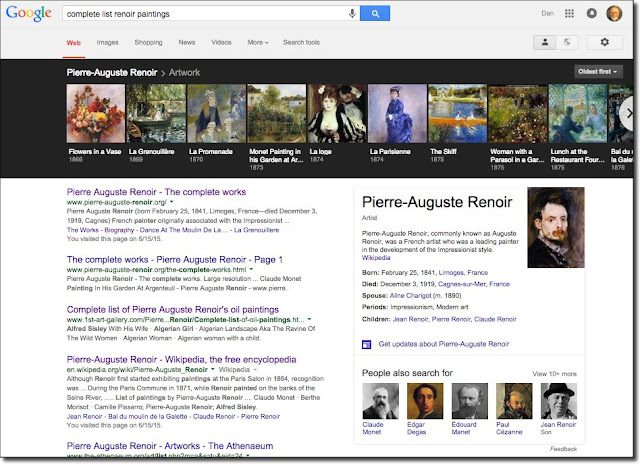
Task: Click the calendar icon beside Get updates
Action: tap(366, 344)
